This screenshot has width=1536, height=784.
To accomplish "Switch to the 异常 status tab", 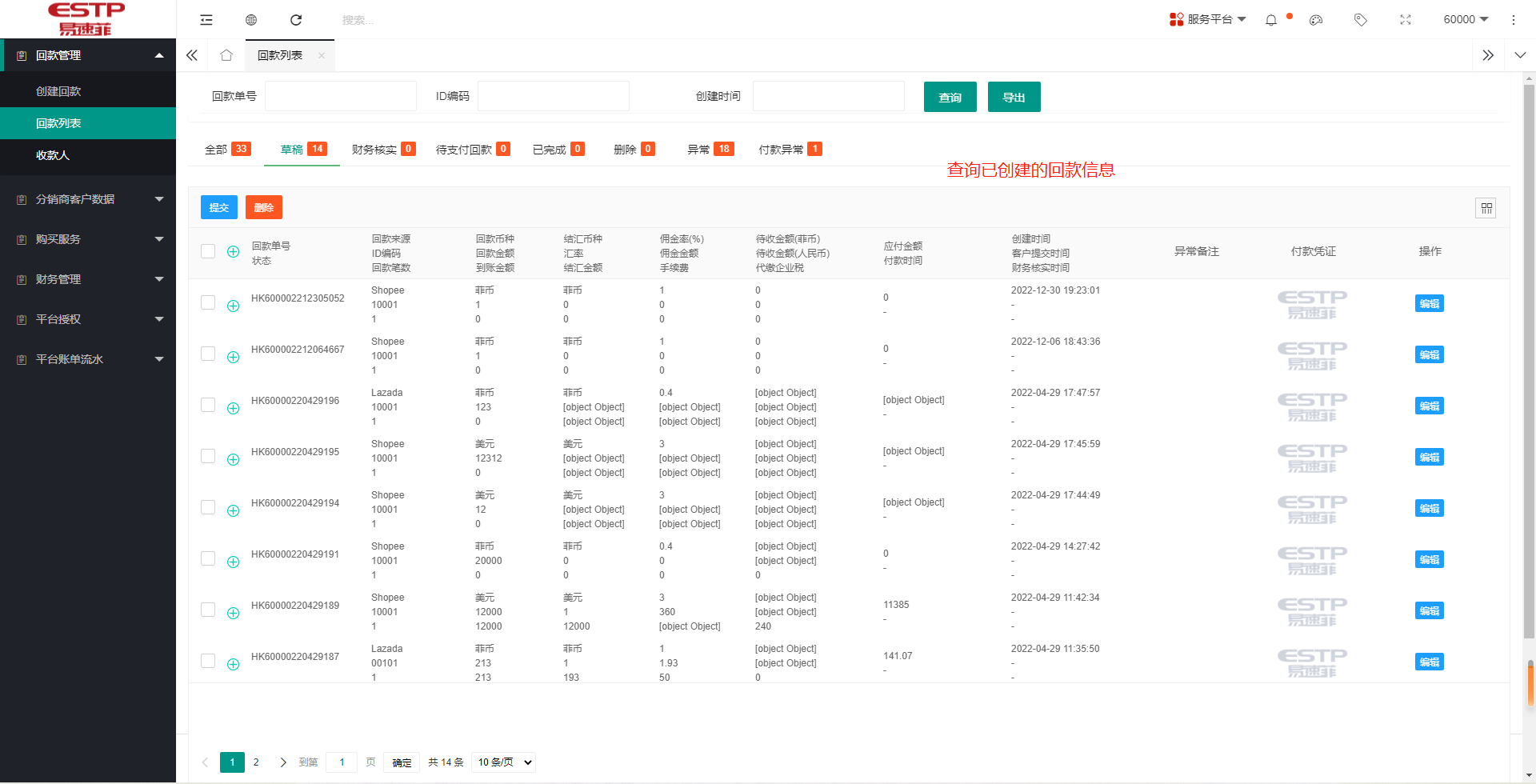I will point(710,150).
